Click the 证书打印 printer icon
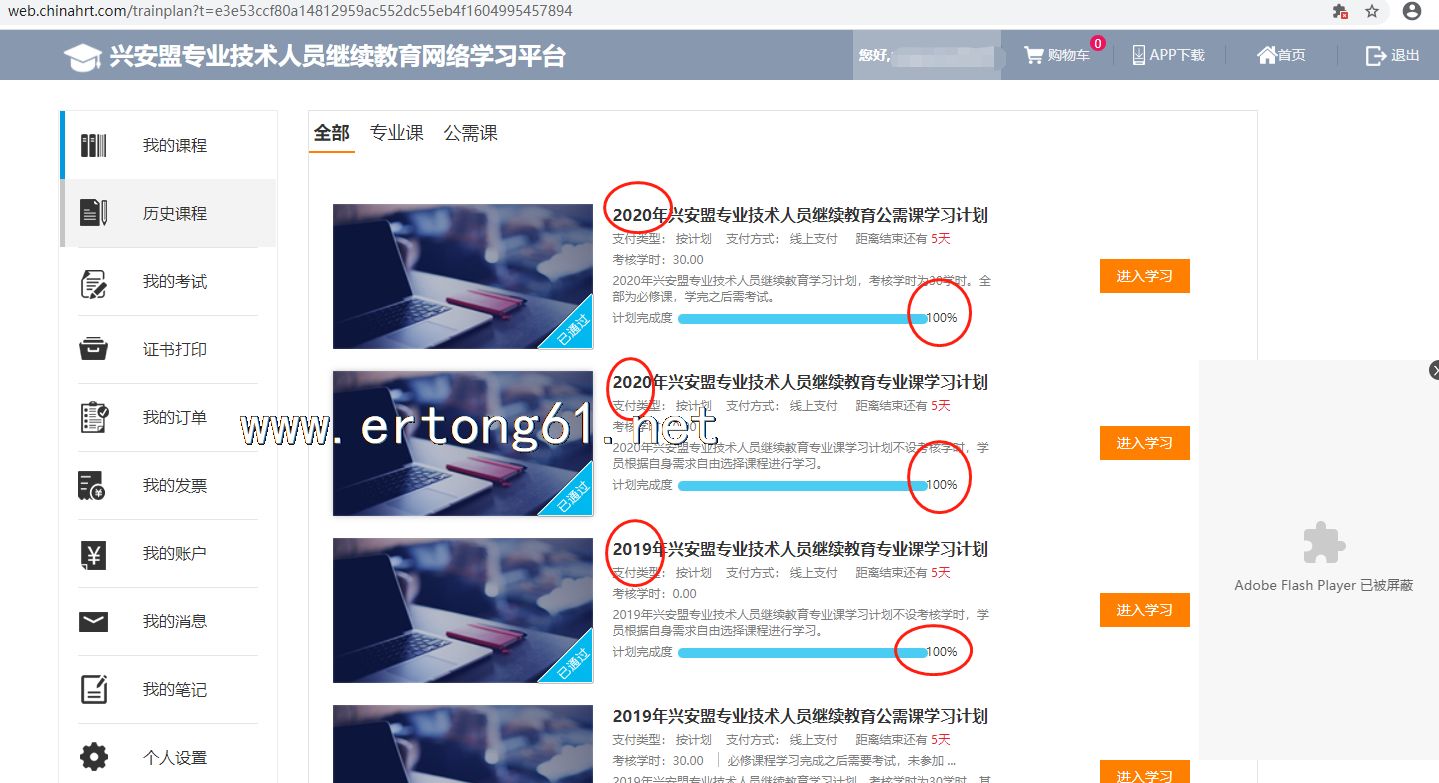Viewport: 1439px width, 783px height. (x=94, y=349)
